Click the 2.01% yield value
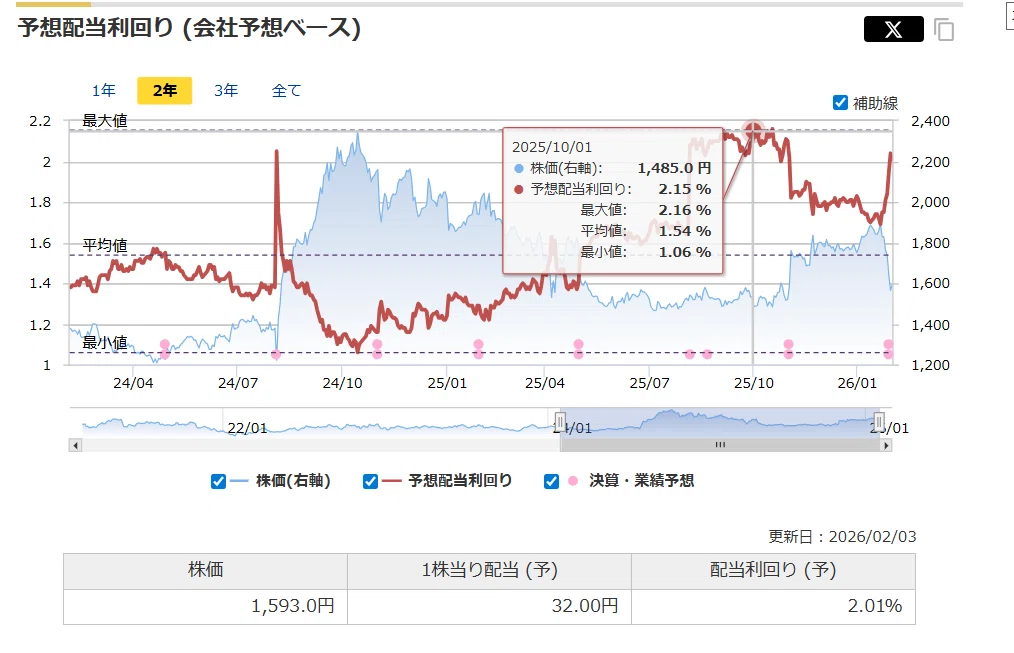Viewport: 1014px width, 653px height. (875, 606)
